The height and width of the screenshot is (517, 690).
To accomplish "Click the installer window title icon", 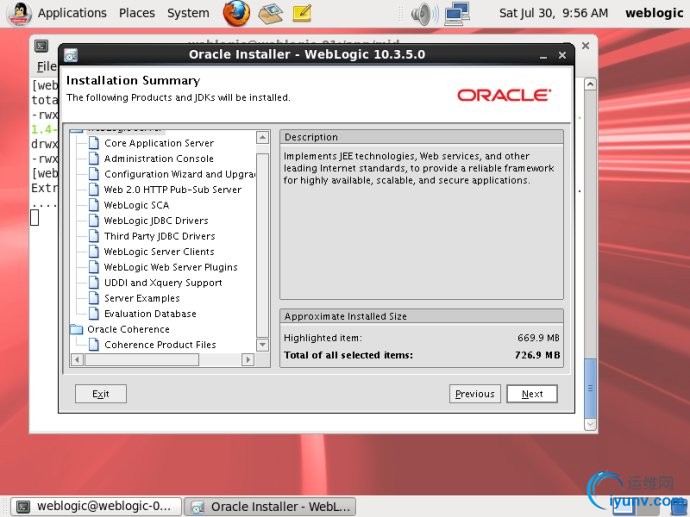I will pyautogui.click(x=71, y=55).
